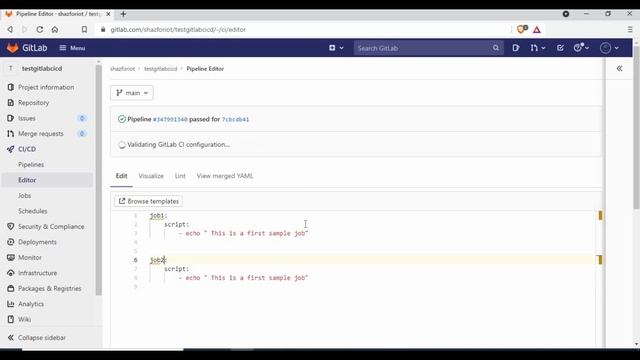This screenshot has height=360, width=640.
Task: Open the create new plus dropdown
Action: (x=336, y=48)
